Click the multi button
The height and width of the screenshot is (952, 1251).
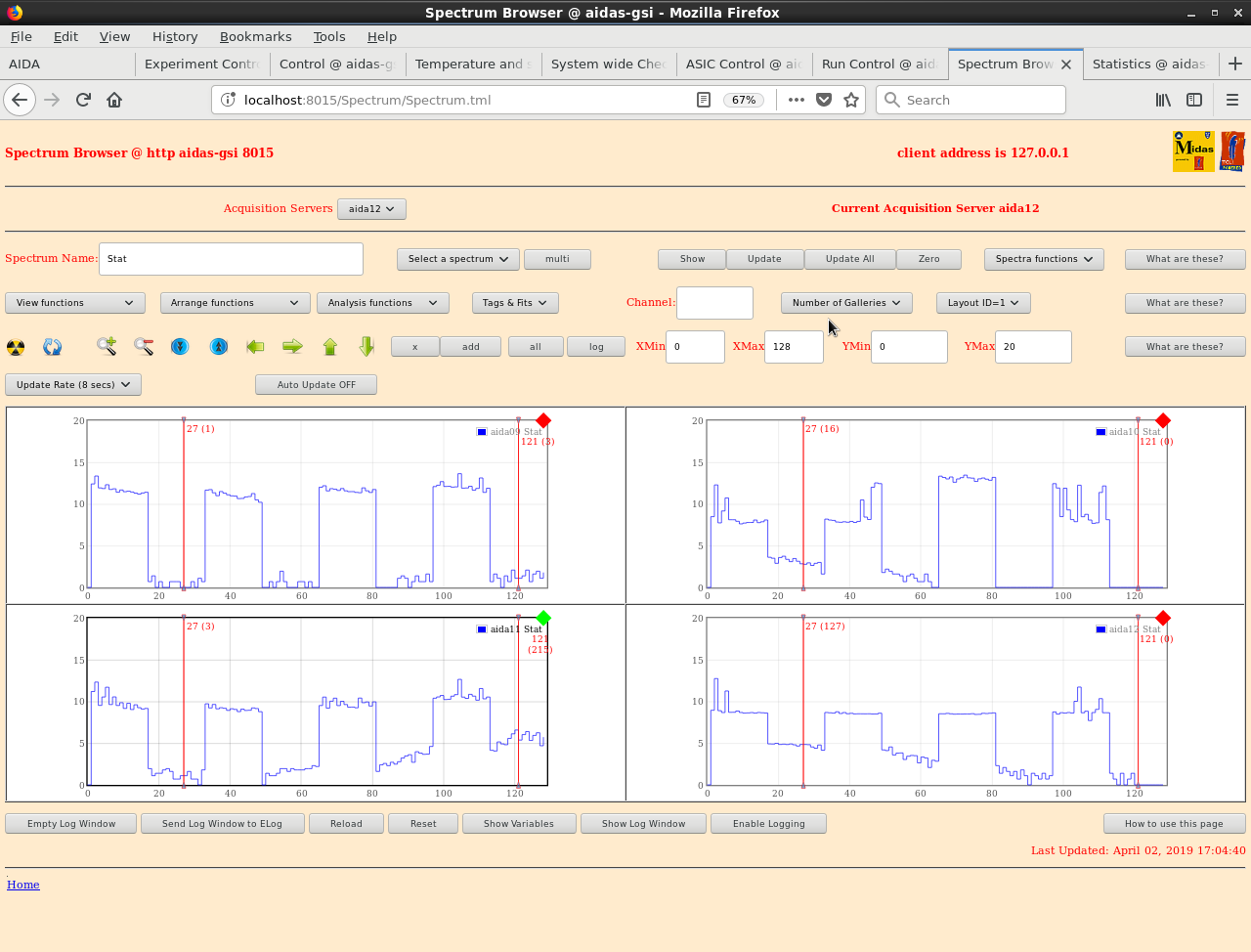point(557,259)
